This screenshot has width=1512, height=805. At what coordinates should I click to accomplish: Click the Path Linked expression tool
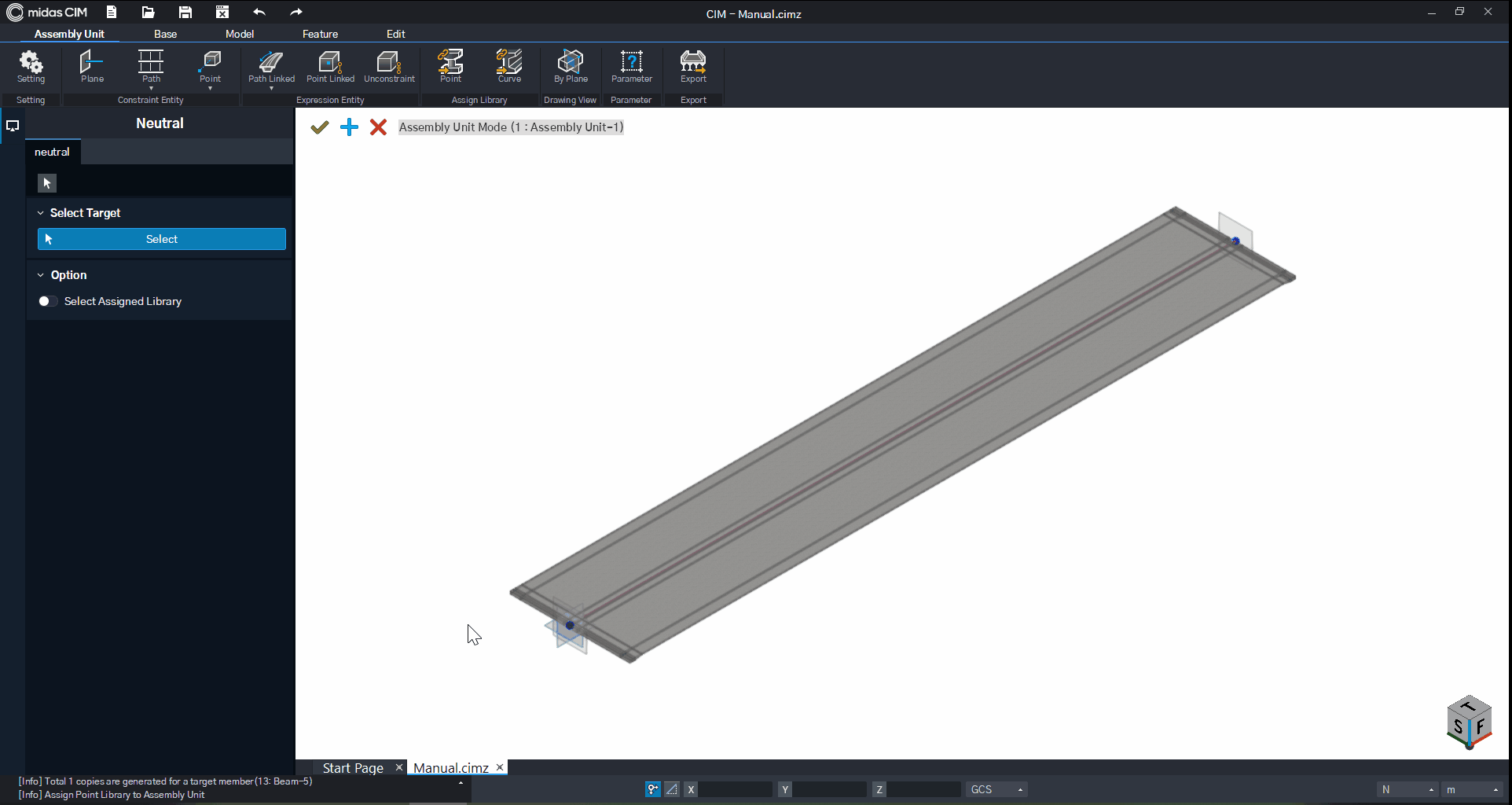click(x=271, y=66)
